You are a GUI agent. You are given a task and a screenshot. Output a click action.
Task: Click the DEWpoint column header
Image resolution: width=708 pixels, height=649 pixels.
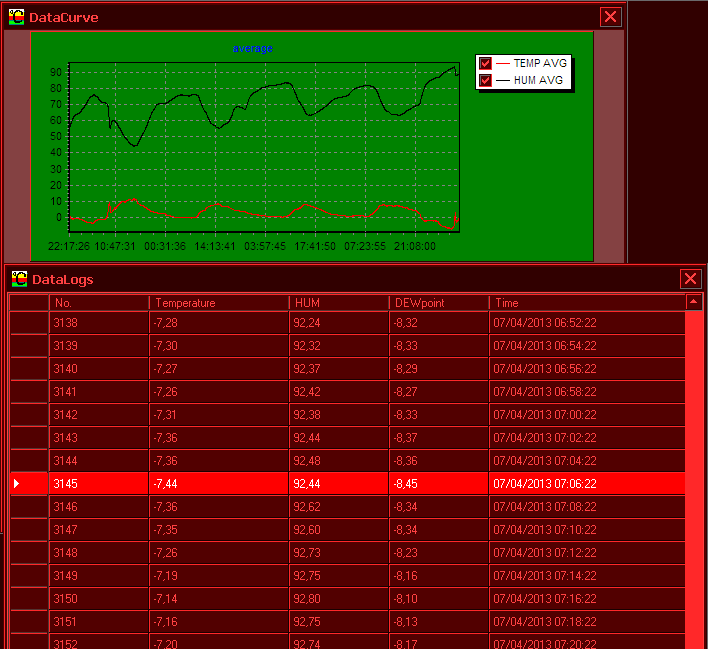(x=439, y=303)
